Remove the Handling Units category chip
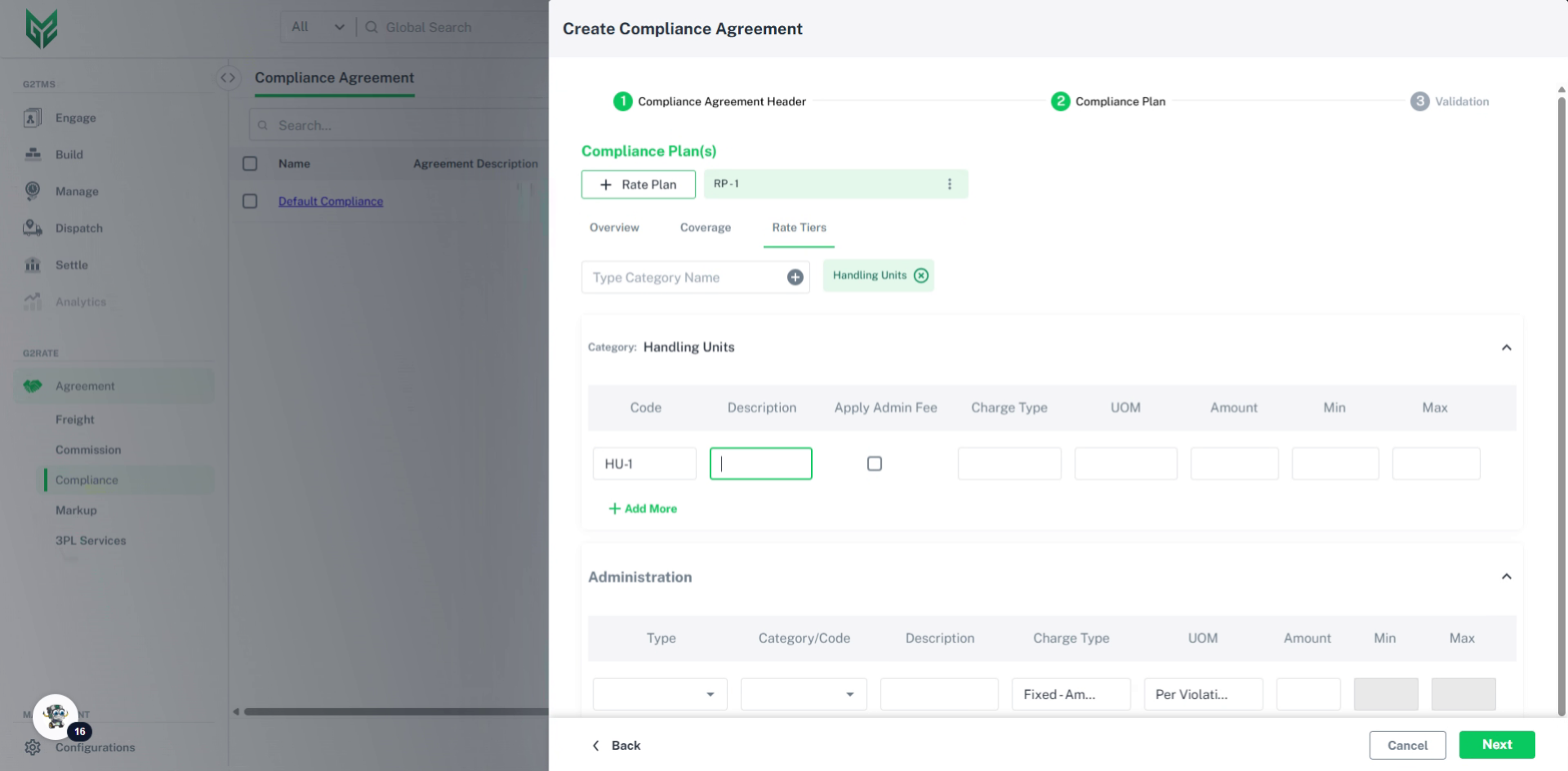 coord(921,275)
